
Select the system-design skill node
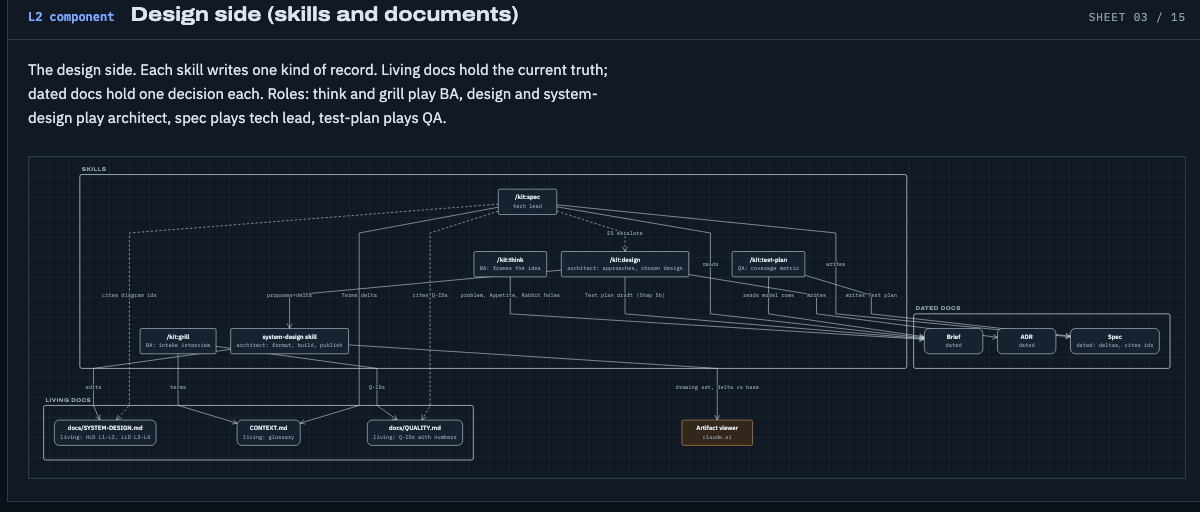click(289, 341)
